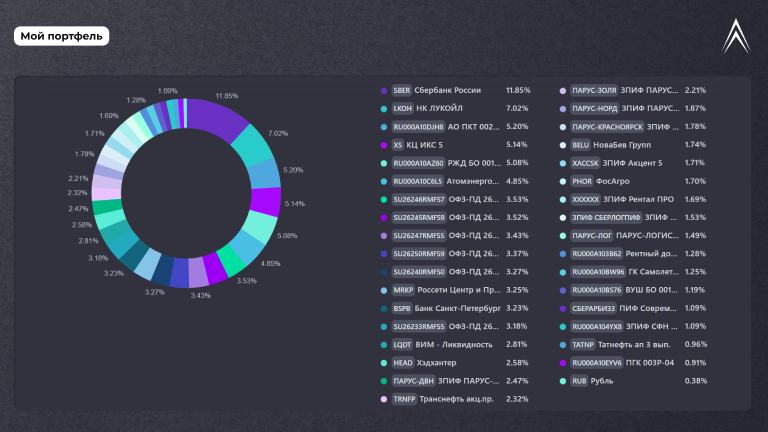Click the RU000A10DJH8 ticker badge
768x432 pixels.
point(418,127)
